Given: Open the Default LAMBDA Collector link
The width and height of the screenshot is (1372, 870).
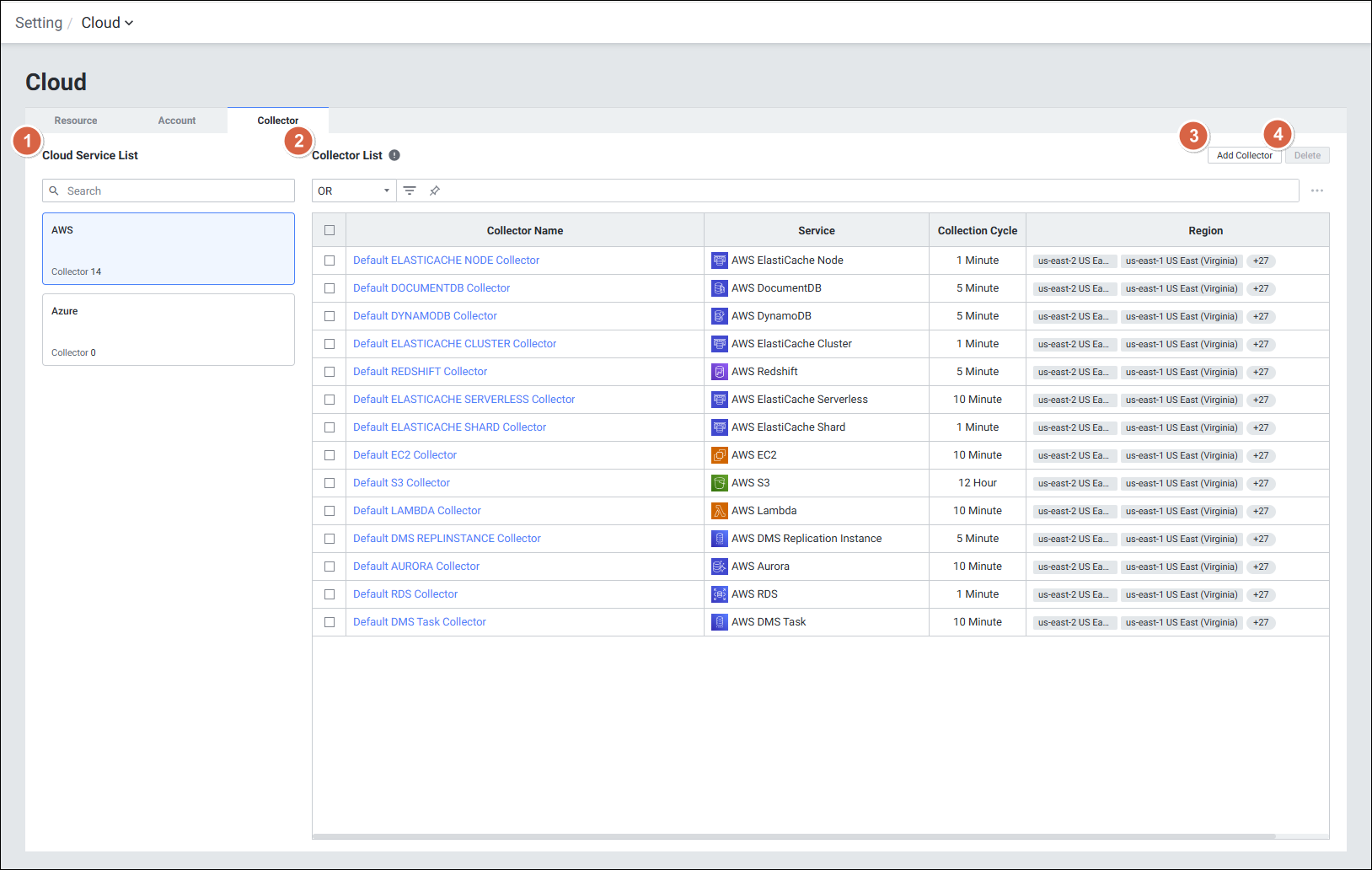Looking at the screenshot, I should [417, 511].
